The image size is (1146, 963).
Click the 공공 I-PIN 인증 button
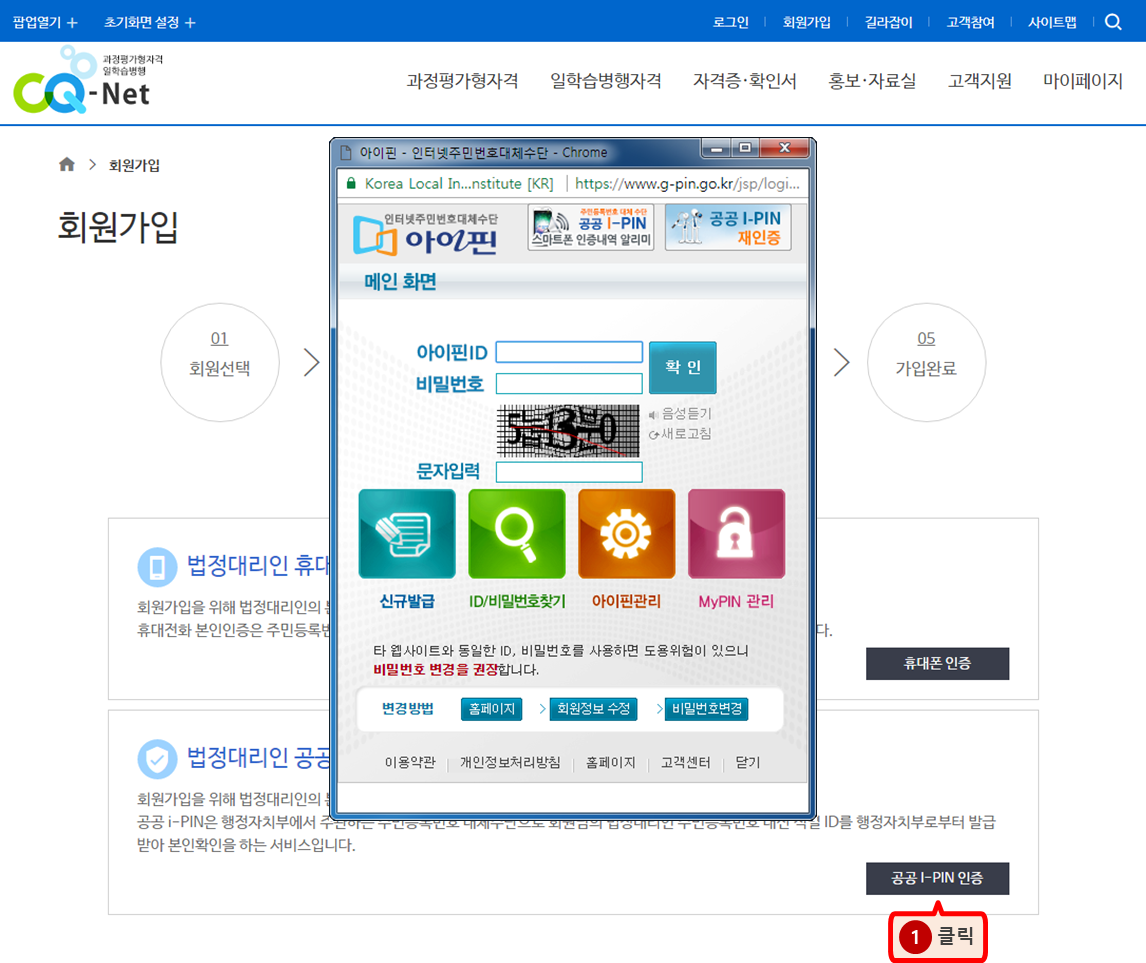937,878
